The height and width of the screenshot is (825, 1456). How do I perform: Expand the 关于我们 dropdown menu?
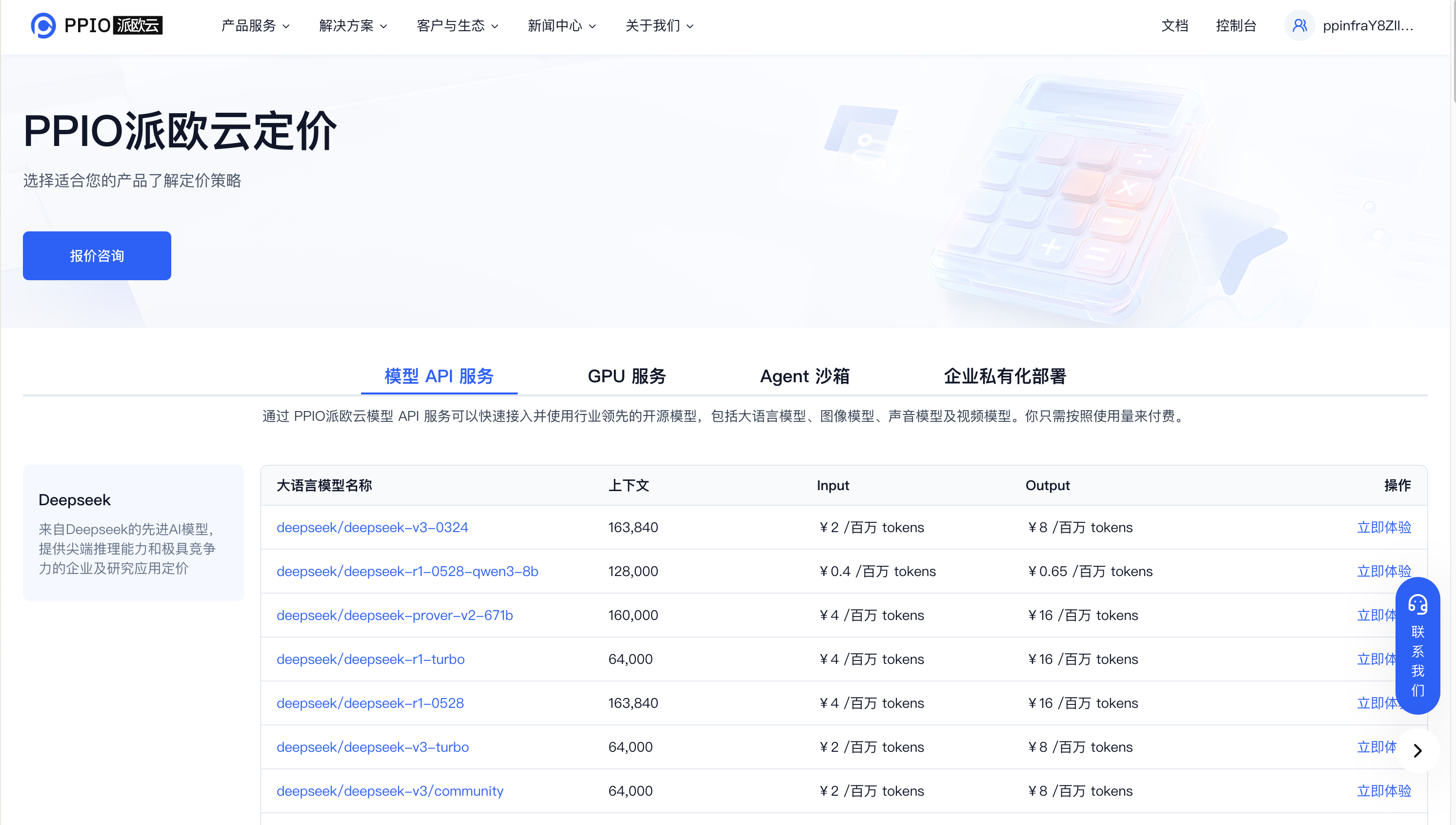pyautogui.click(x=659, y=25)
